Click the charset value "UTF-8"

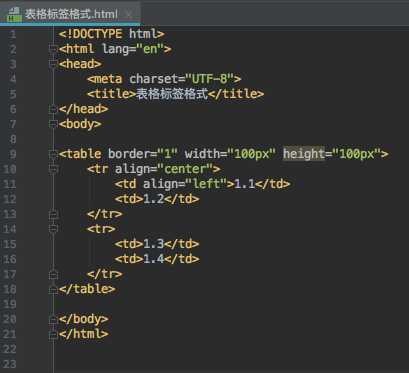(x=209, y=79)
